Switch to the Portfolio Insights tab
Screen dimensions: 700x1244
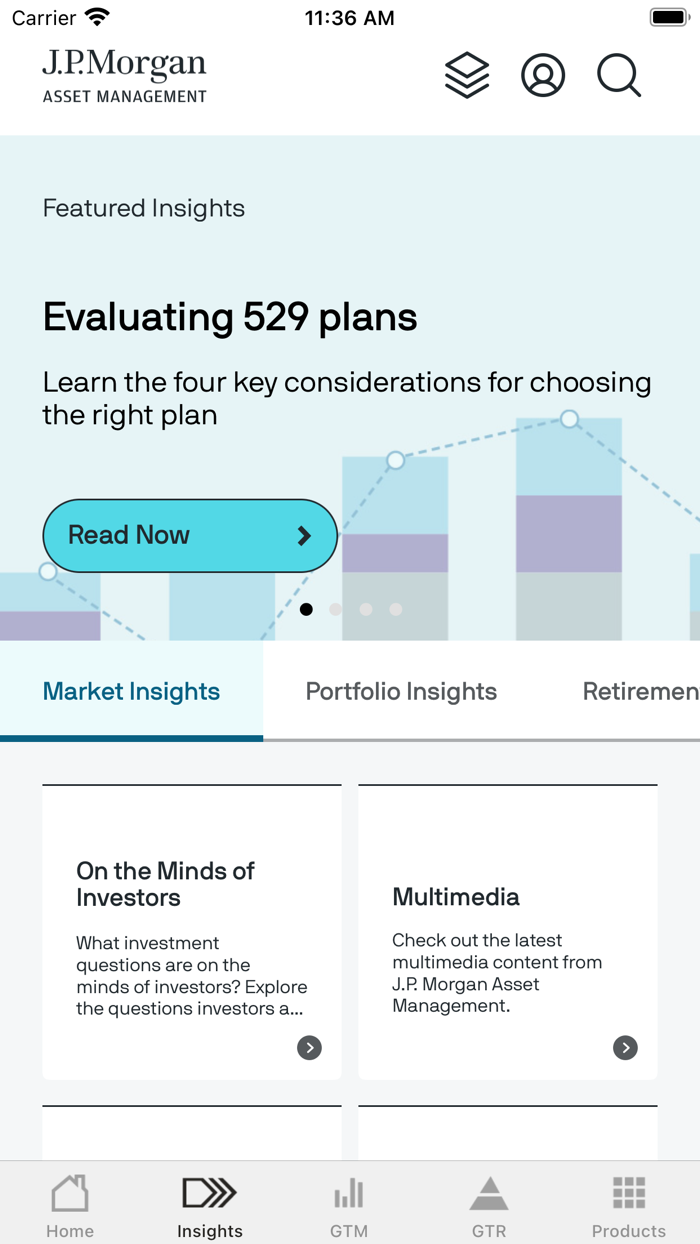point(401,691)
